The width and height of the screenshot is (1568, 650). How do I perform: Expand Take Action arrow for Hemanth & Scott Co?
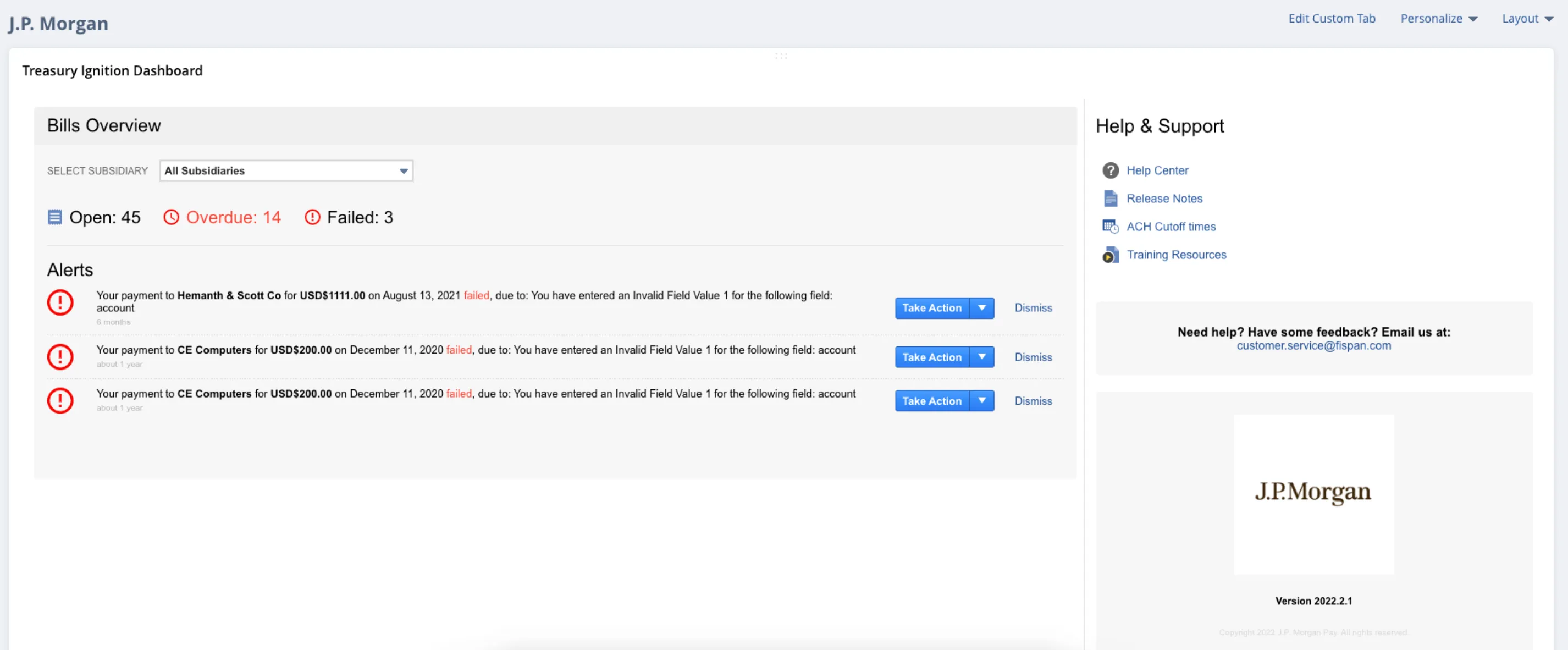[982, 308]
